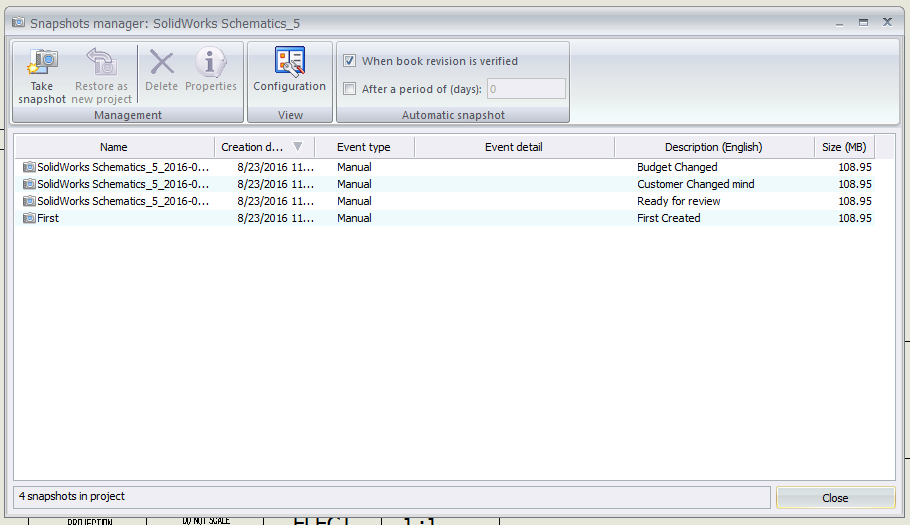Screen dimensions: 910x525
Task: Sort by Description (English) column header
Action: click(714, 147)
